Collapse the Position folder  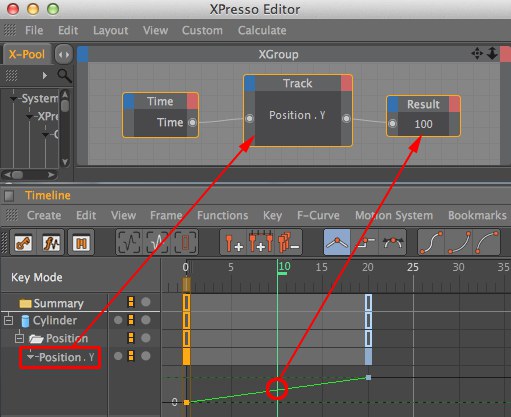20,338
